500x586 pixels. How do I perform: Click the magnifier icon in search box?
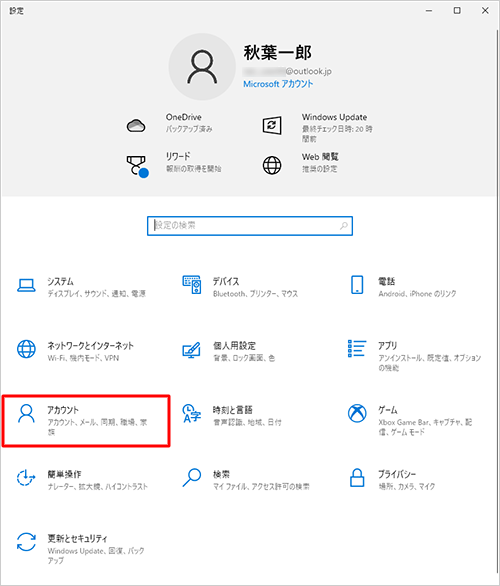[x=343, y=226]
